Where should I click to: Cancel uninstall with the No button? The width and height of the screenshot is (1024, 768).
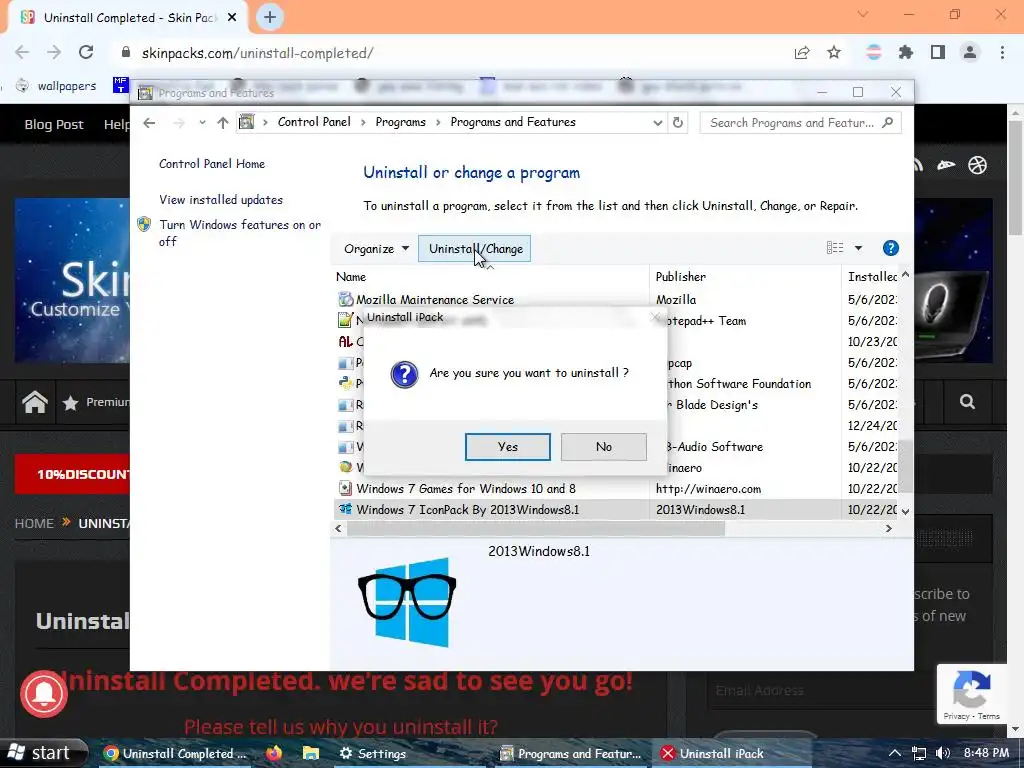pyautogui.click(x=603, y=447)
